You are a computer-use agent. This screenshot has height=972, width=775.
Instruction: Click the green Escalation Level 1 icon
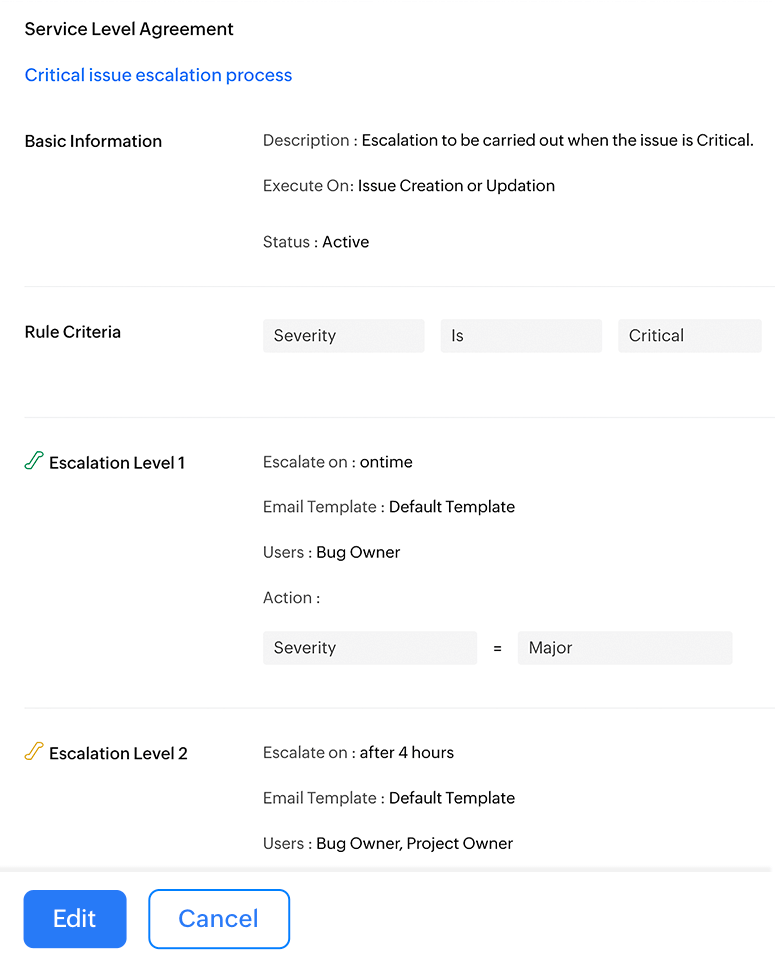34,461
